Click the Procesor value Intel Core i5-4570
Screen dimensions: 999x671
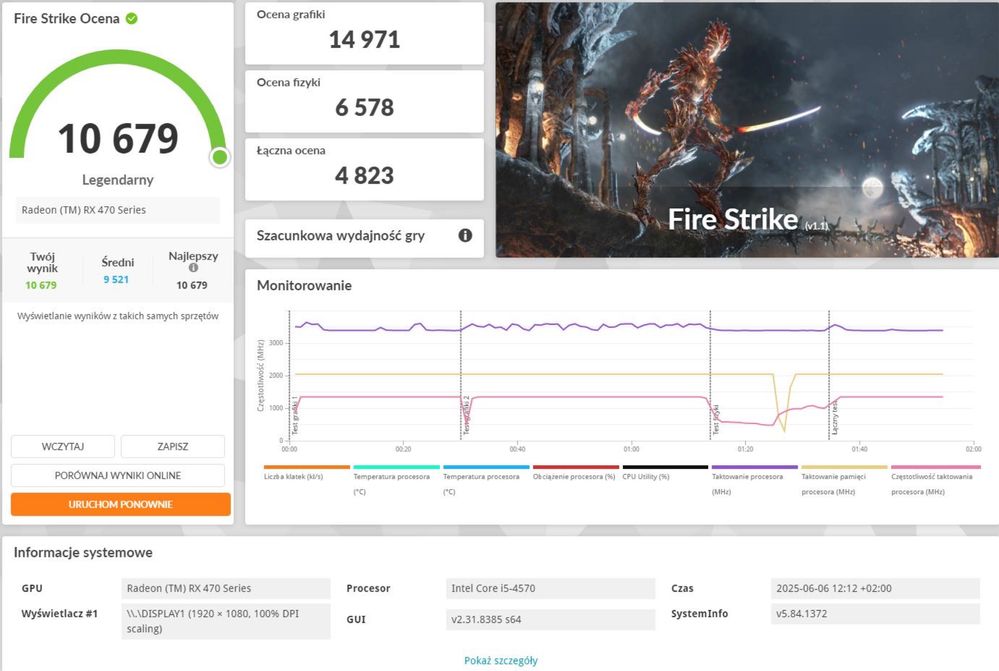click(x=550, y=588)
